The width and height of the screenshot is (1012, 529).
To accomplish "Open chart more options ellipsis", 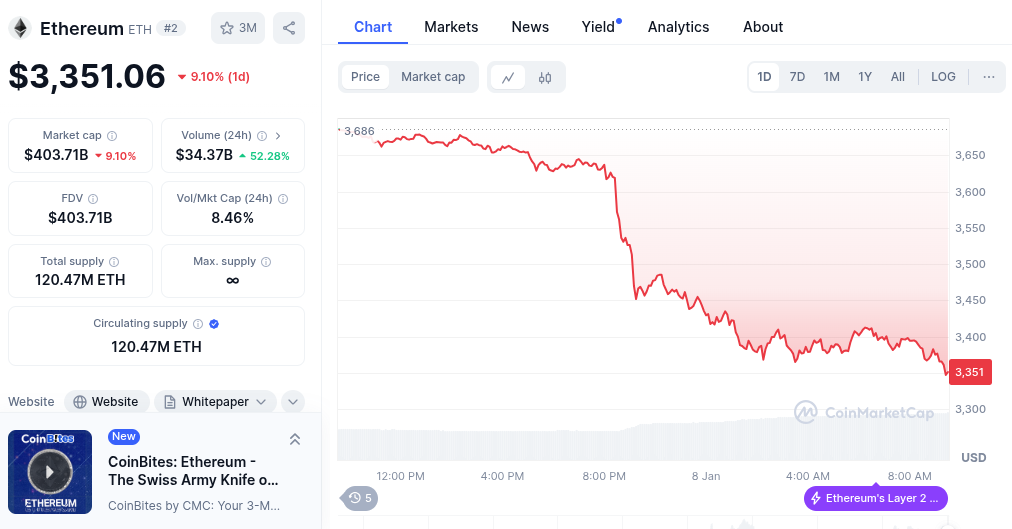I will tap(988, 77).
